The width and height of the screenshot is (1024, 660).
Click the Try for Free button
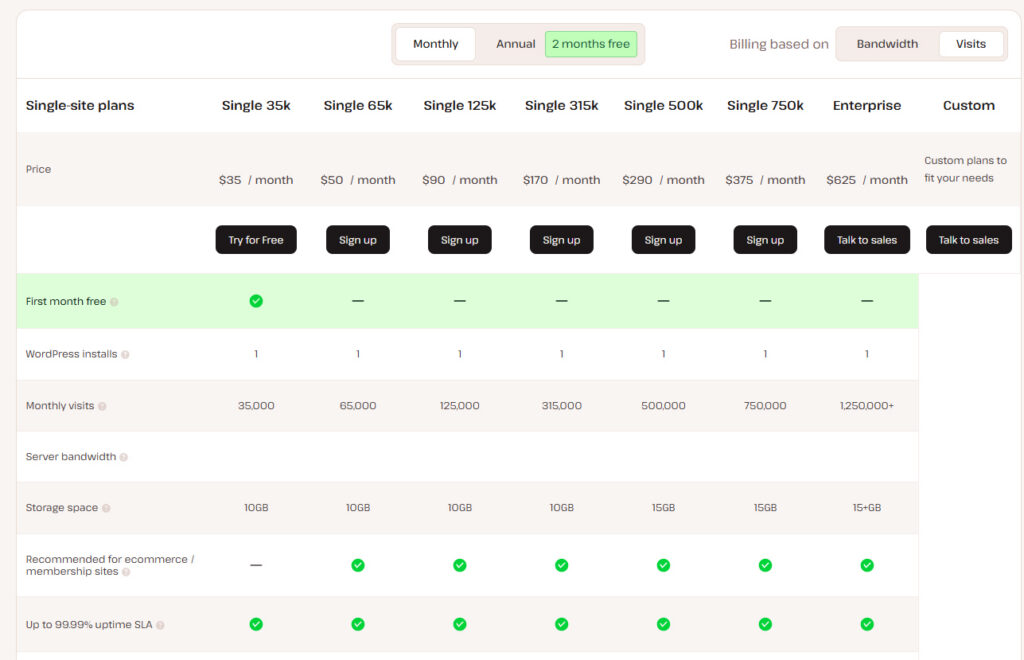pyautogui.click(x=256, y=240)
